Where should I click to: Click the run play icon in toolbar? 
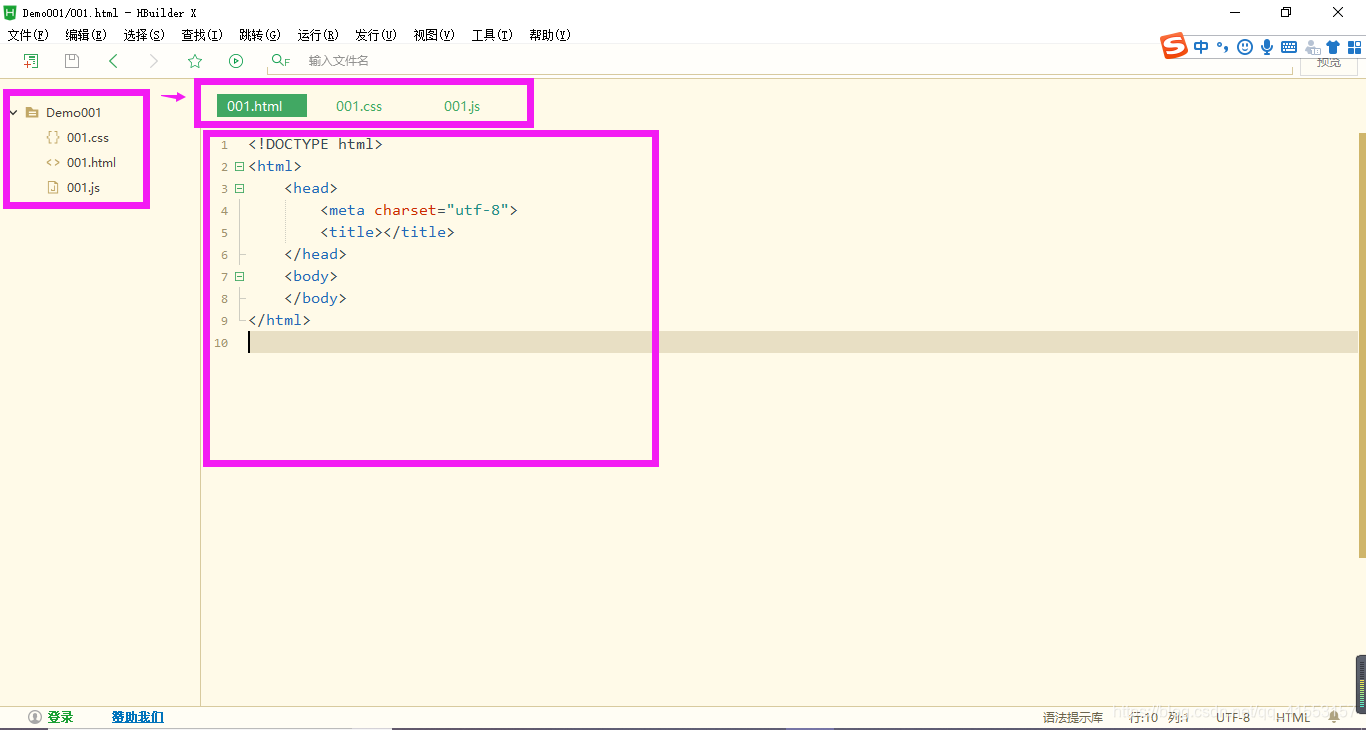pyautogui.click(x=236, y=61)
